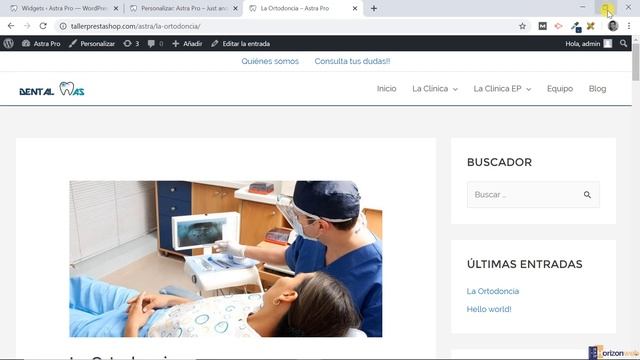Screen dimensions: 640x360
Task: Submit search with the magnifier button
Action: (x=587, y=195)
